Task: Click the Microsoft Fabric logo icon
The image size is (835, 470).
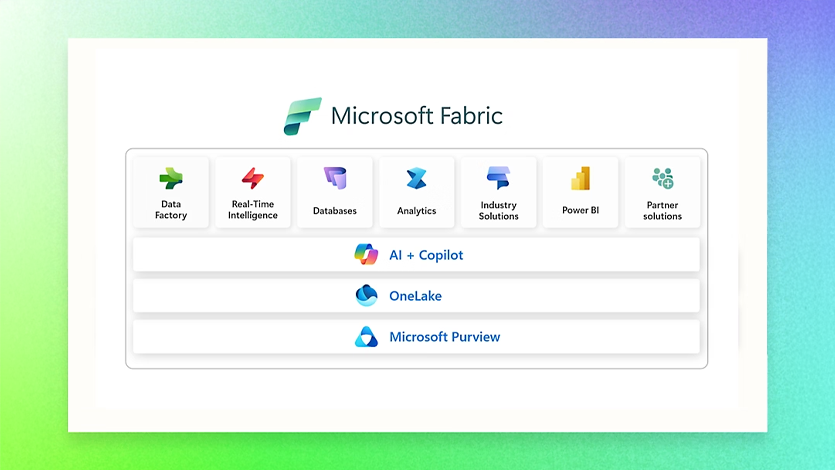Action: [302, 116]
